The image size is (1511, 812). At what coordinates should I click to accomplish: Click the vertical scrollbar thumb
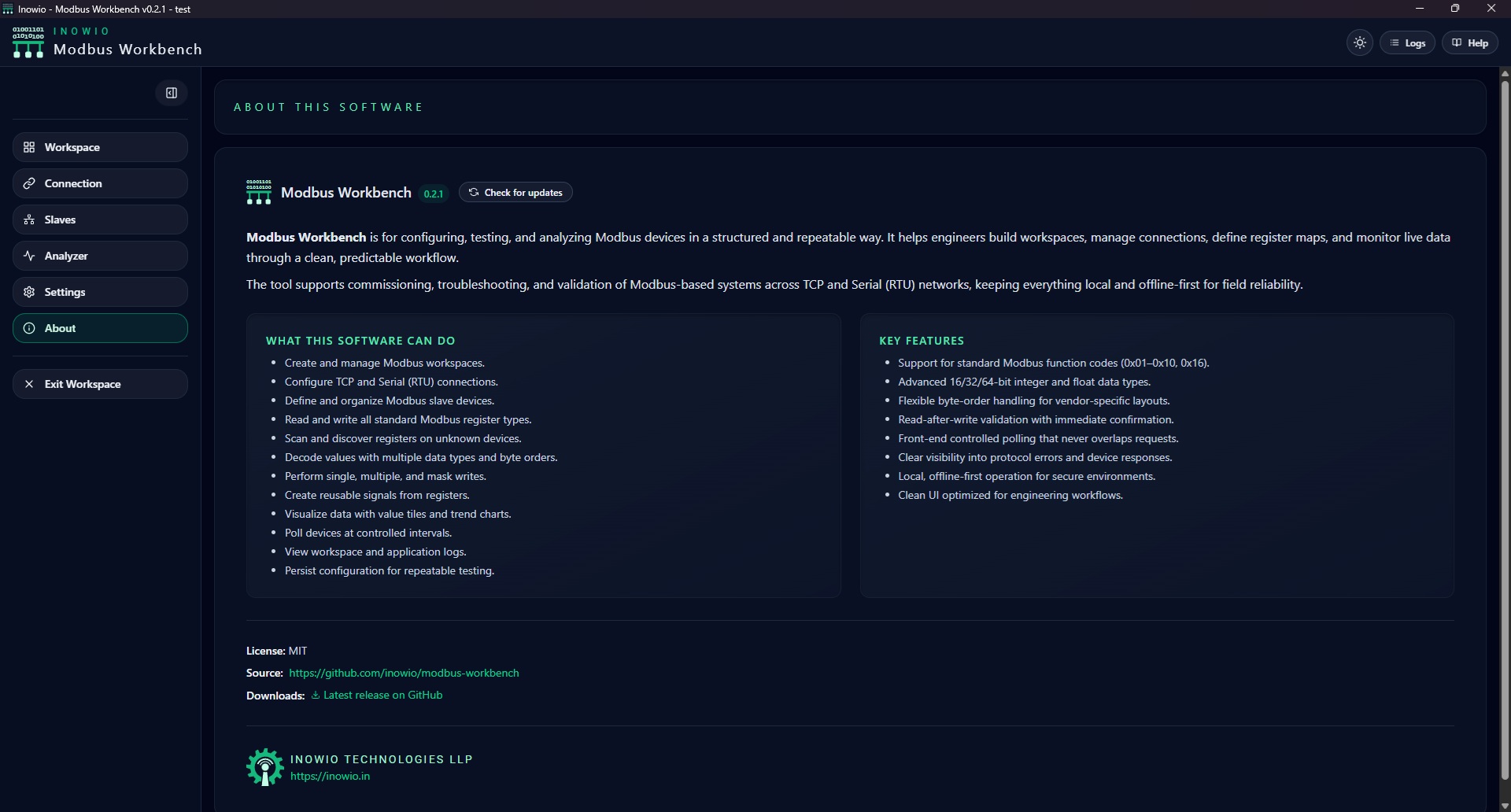(x=1505, y=429)
